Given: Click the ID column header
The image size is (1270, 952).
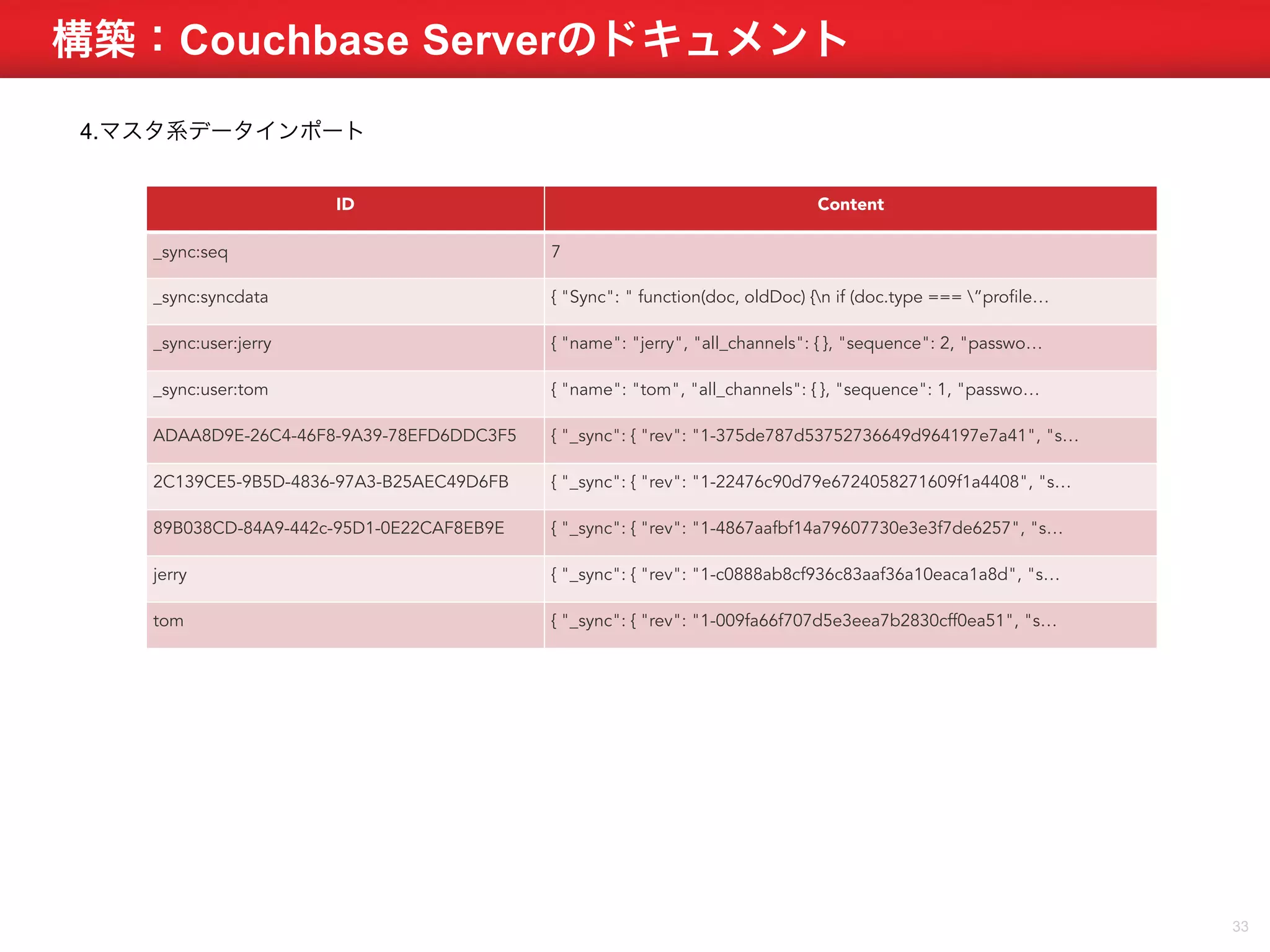Looking at the screenshot, I should pos(345,208).
